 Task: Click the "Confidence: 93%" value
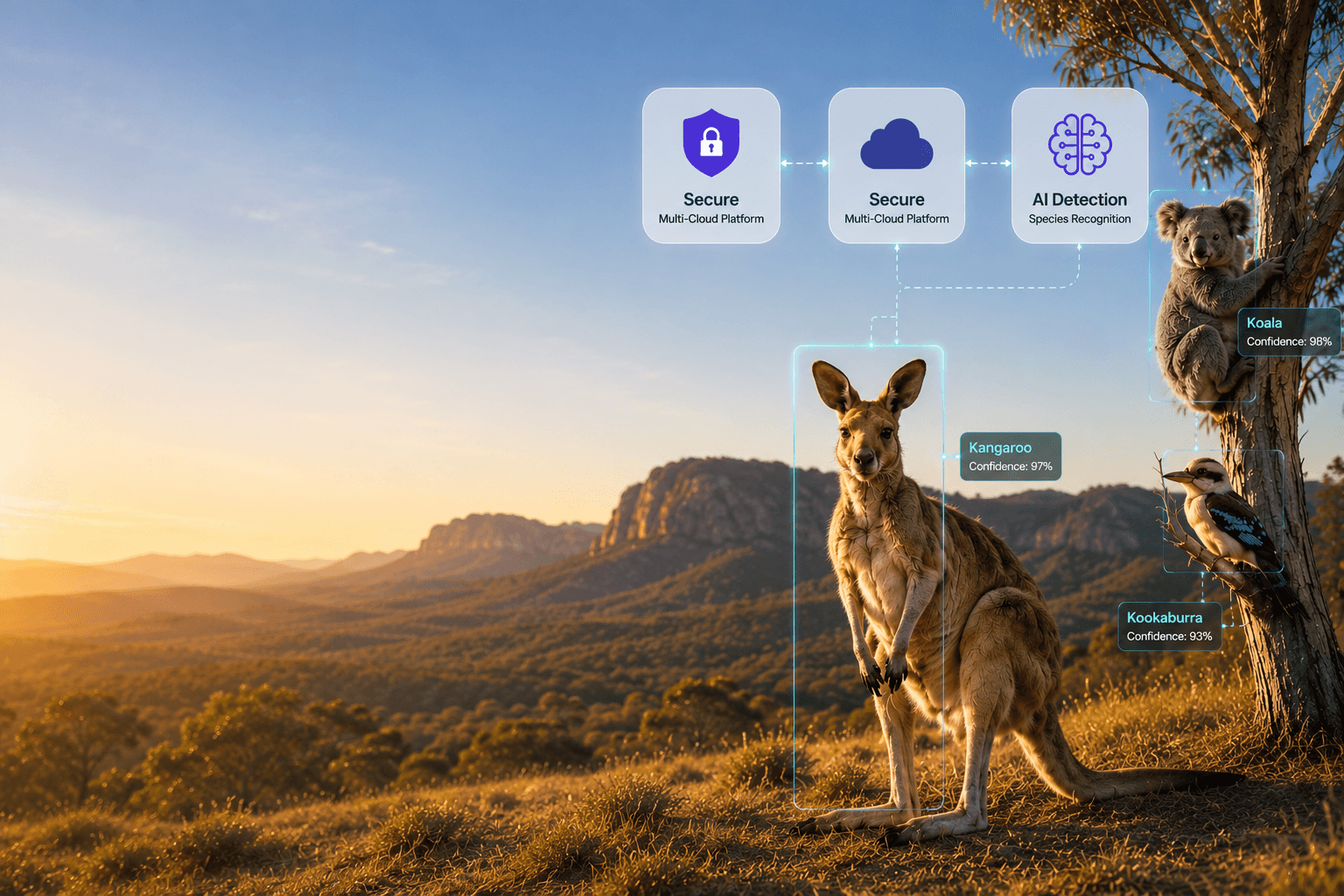click(x=1170, y=636)
